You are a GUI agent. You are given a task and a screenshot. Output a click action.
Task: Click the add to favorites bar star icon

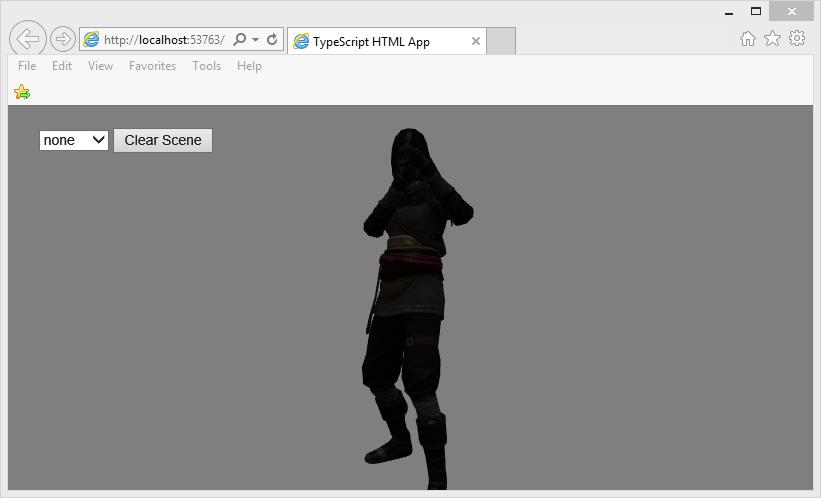(x=22, y=92)
